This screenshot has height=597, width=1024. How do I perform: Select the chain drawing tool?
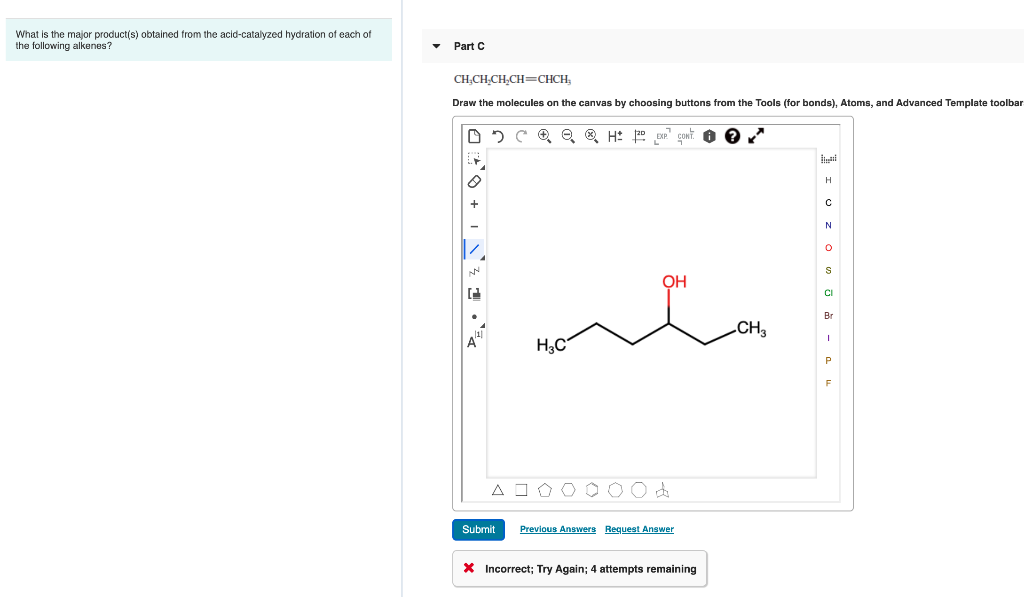point(473,270)
